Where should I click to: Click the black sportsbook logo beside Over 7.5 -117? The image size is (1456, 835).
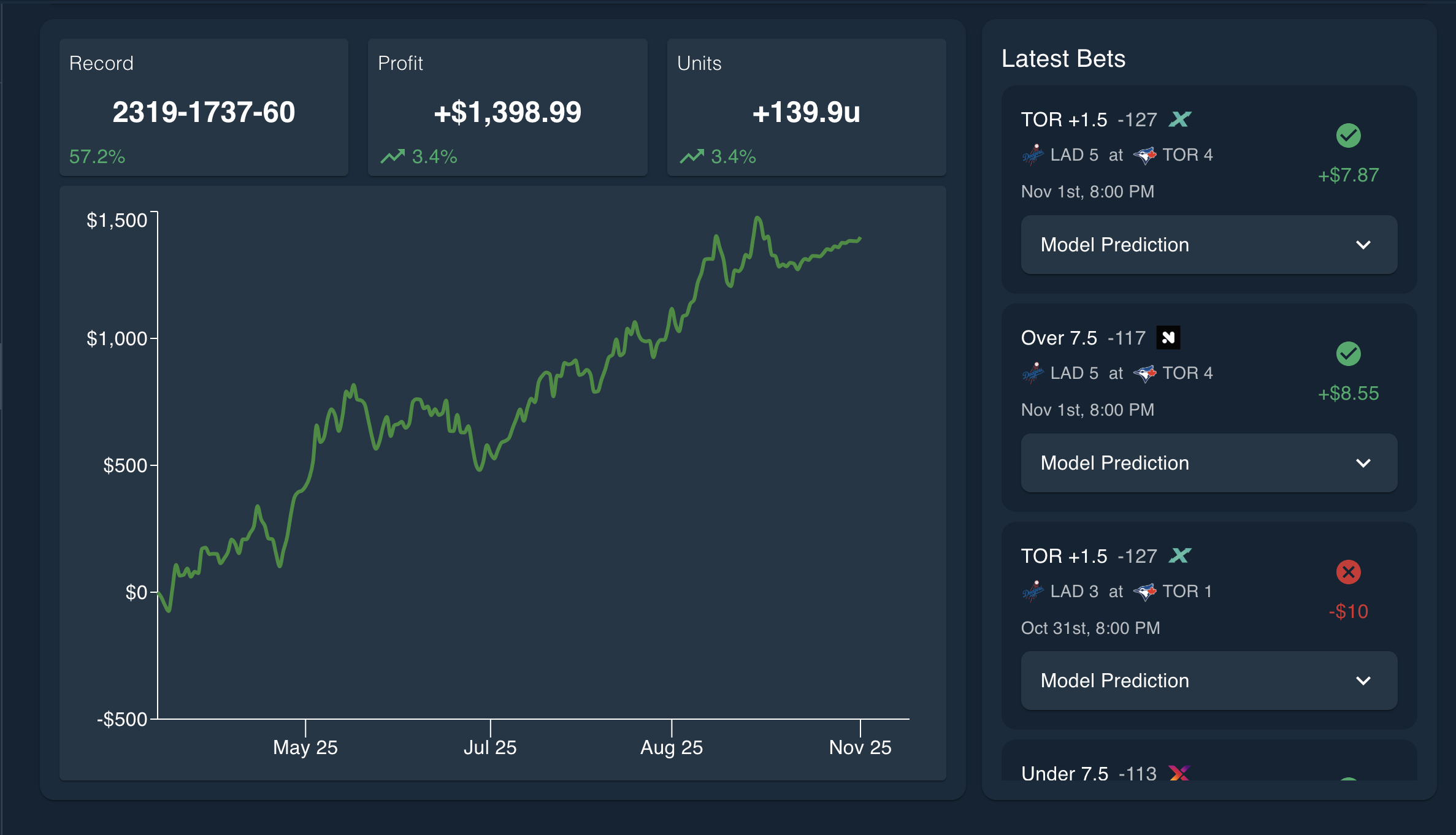point(1168,337)
